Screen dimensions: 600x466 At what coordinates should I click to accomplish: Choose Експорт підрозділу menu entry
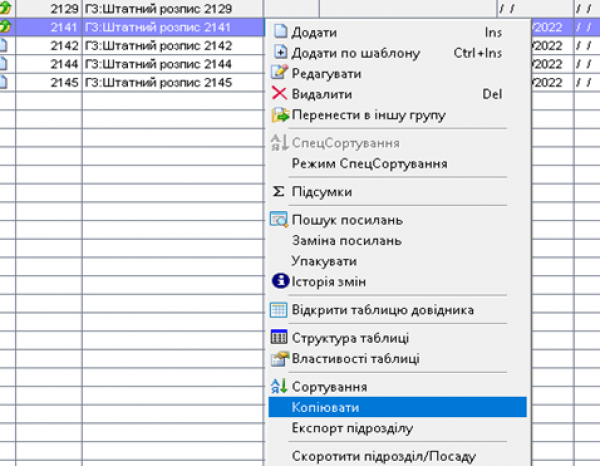click(351, 429)
